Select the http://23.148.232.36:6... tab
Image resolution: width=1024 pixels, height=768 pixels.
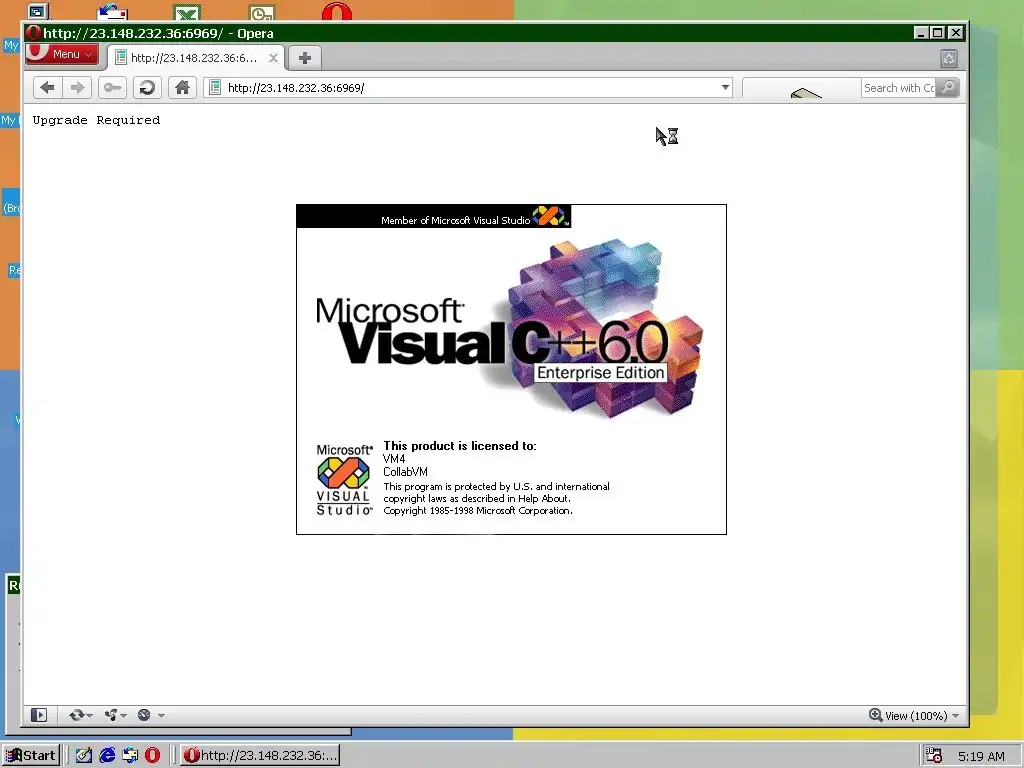click(195, 57)
